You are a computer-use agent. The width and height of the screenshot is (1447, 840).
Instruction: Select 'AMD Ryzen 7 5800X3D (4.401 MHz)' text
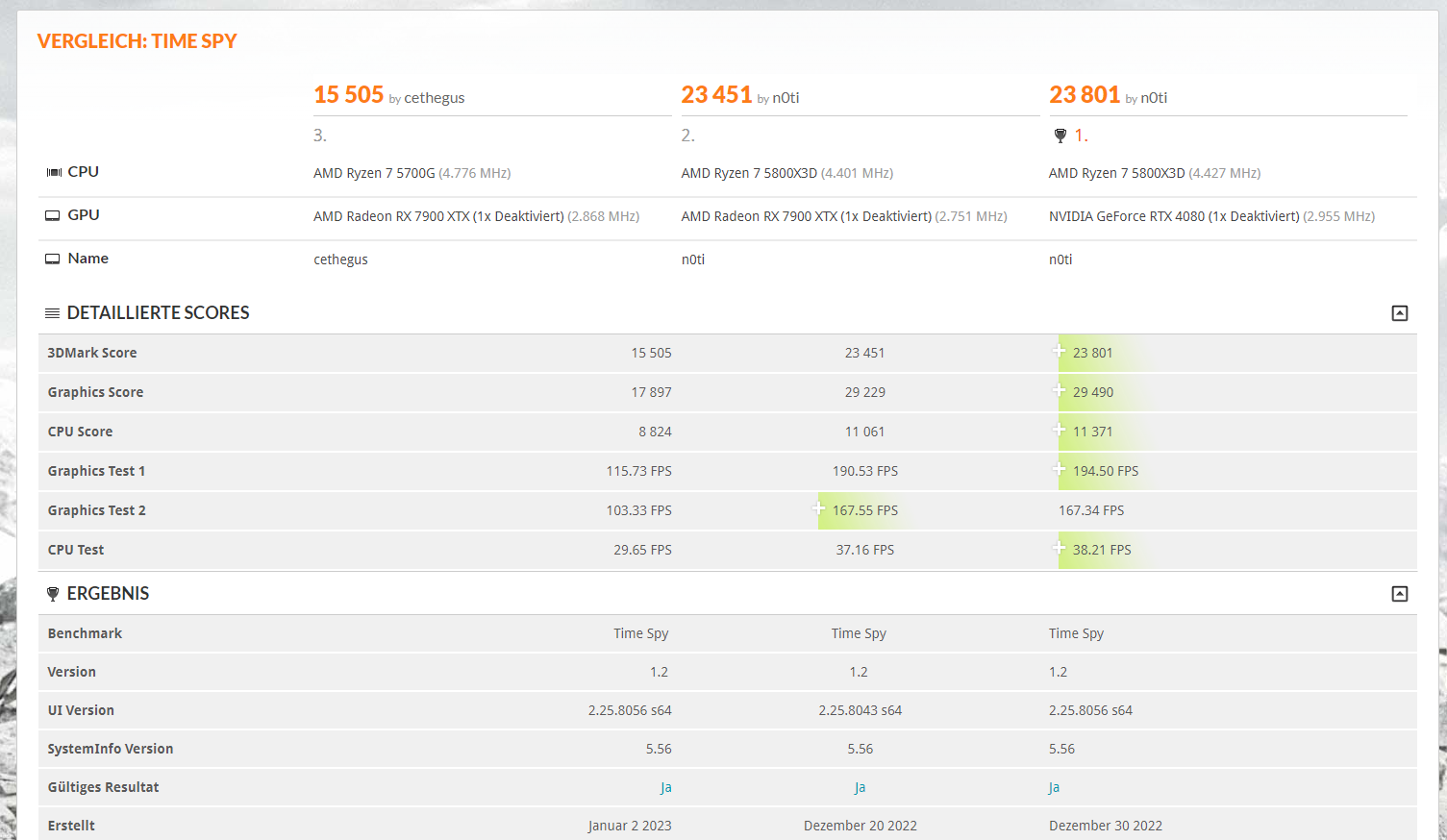click(x=787, y=173)
